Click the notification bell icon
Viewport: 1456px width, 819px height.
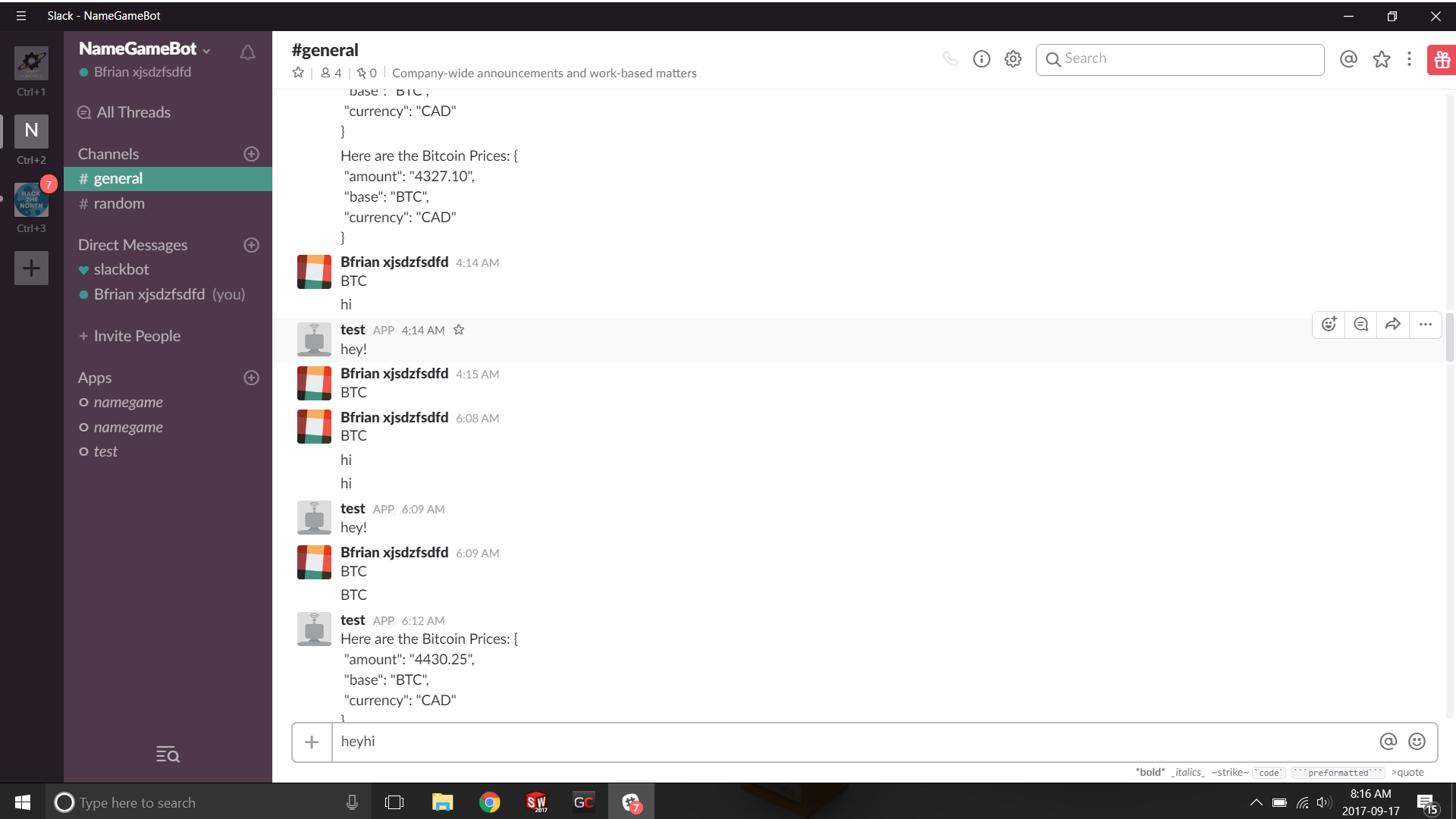click(247, 52)
